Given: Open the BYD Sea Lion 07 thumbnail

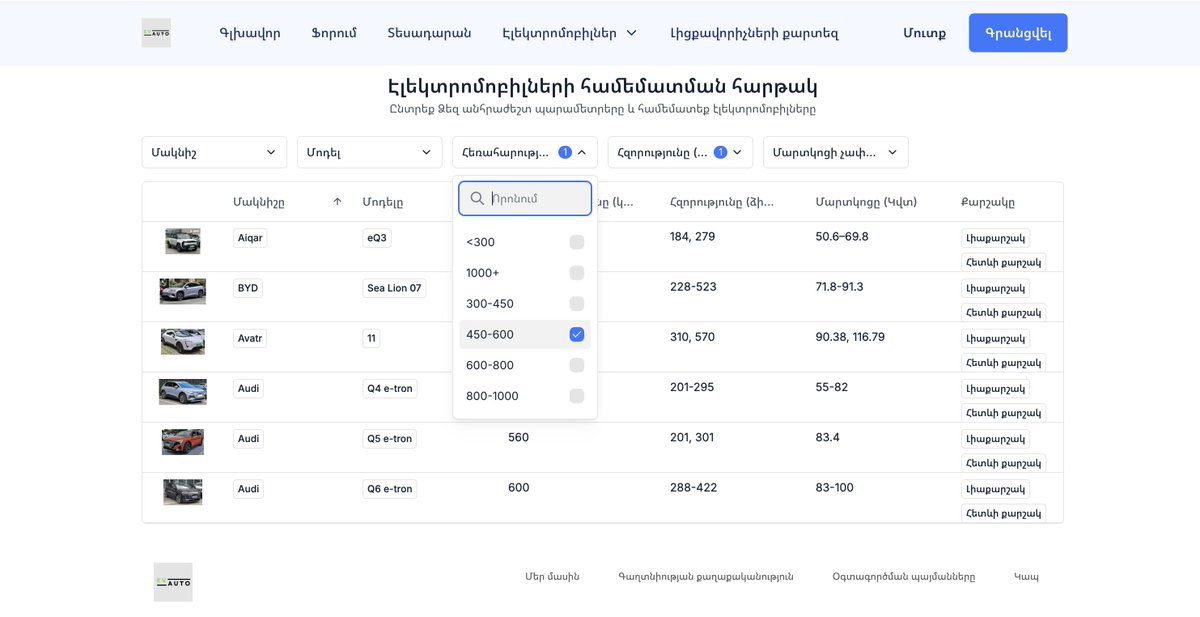Looking at the screenshot, I should click(183, 291).
